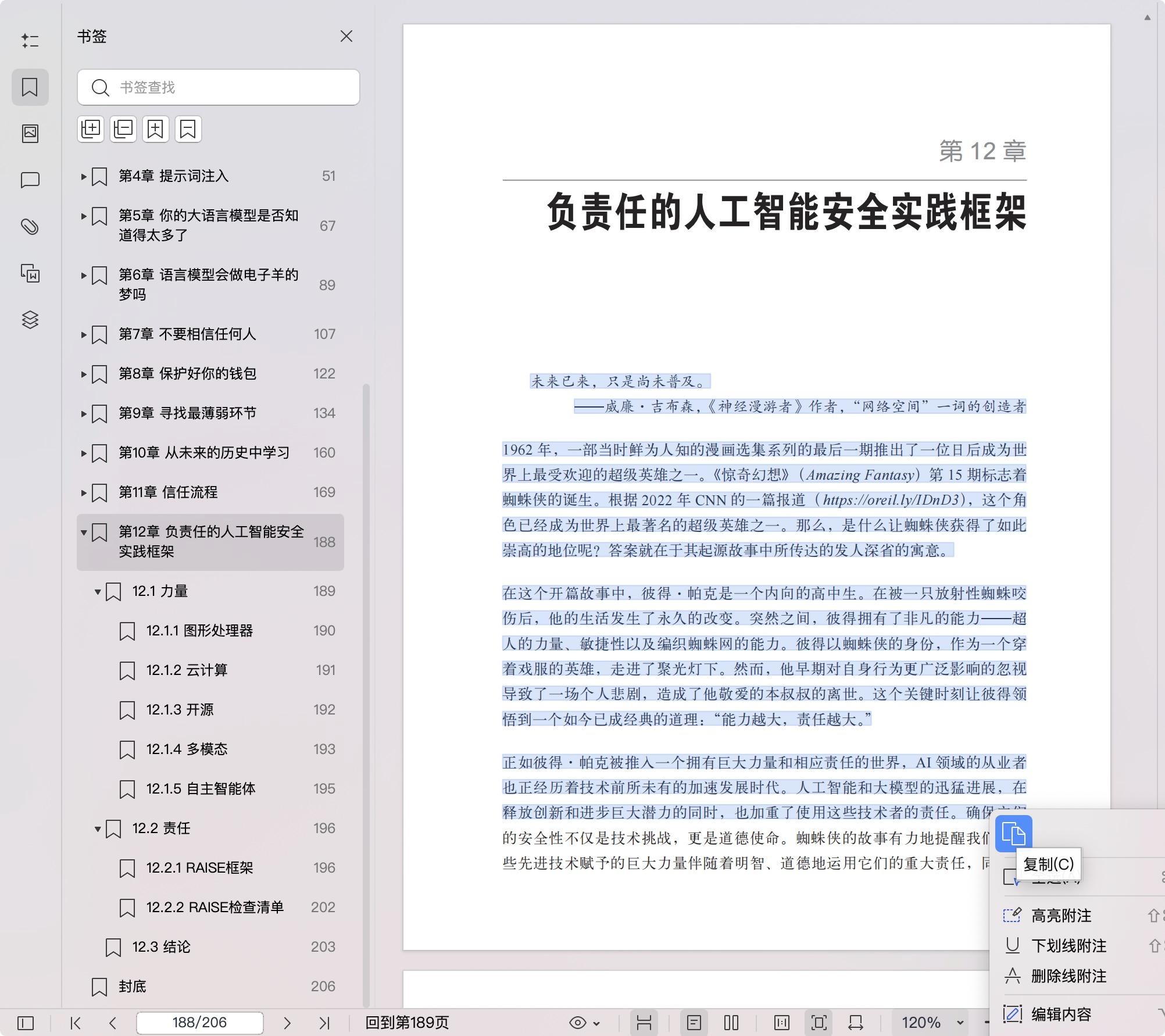1165x1036 pixels.
Task: Click the blue copy icon
Action: (x=1013, y=834)
